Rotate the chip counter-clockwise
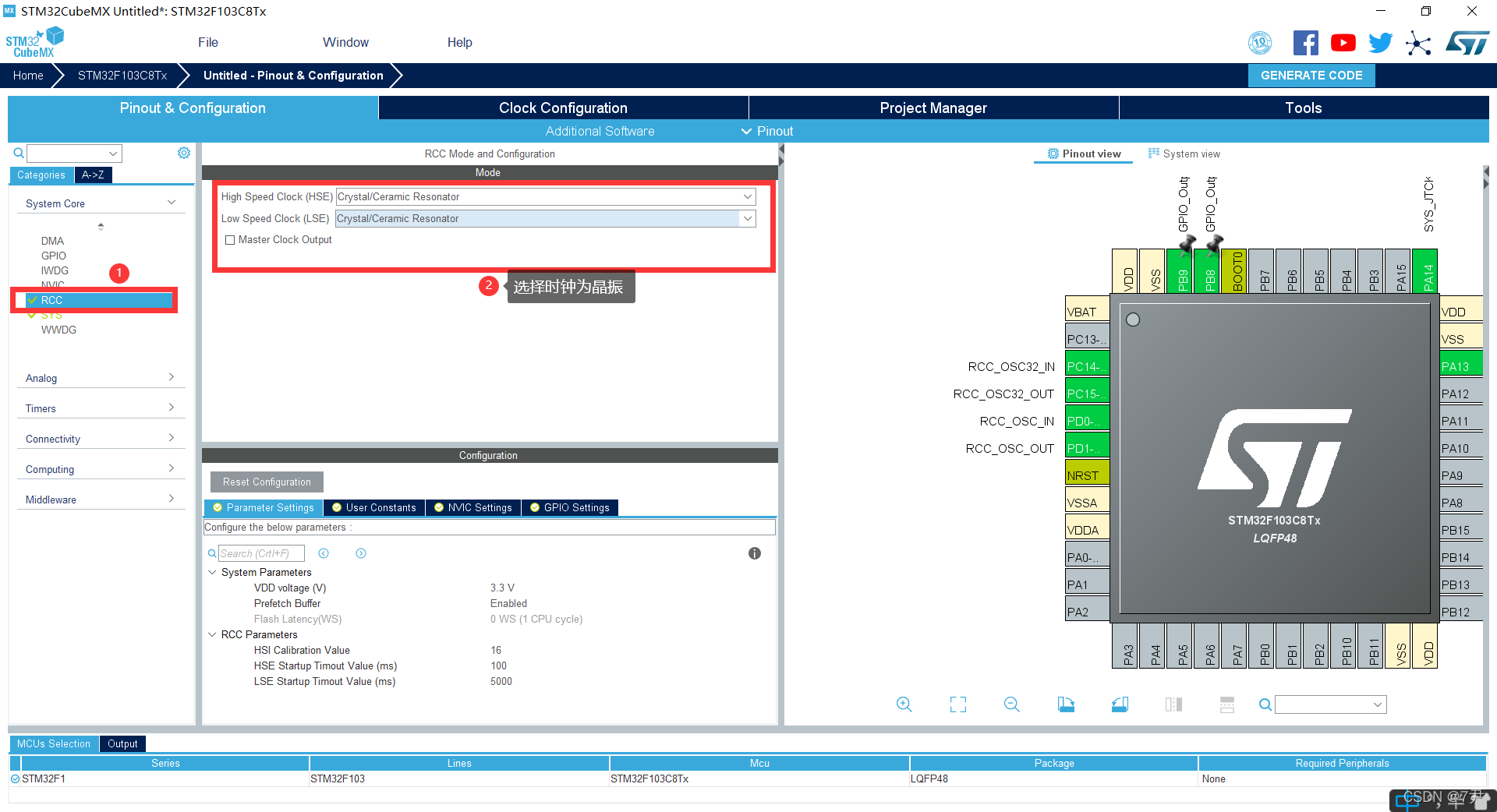The height and width of the screenshot is (812, 1497). [1120, 704]
